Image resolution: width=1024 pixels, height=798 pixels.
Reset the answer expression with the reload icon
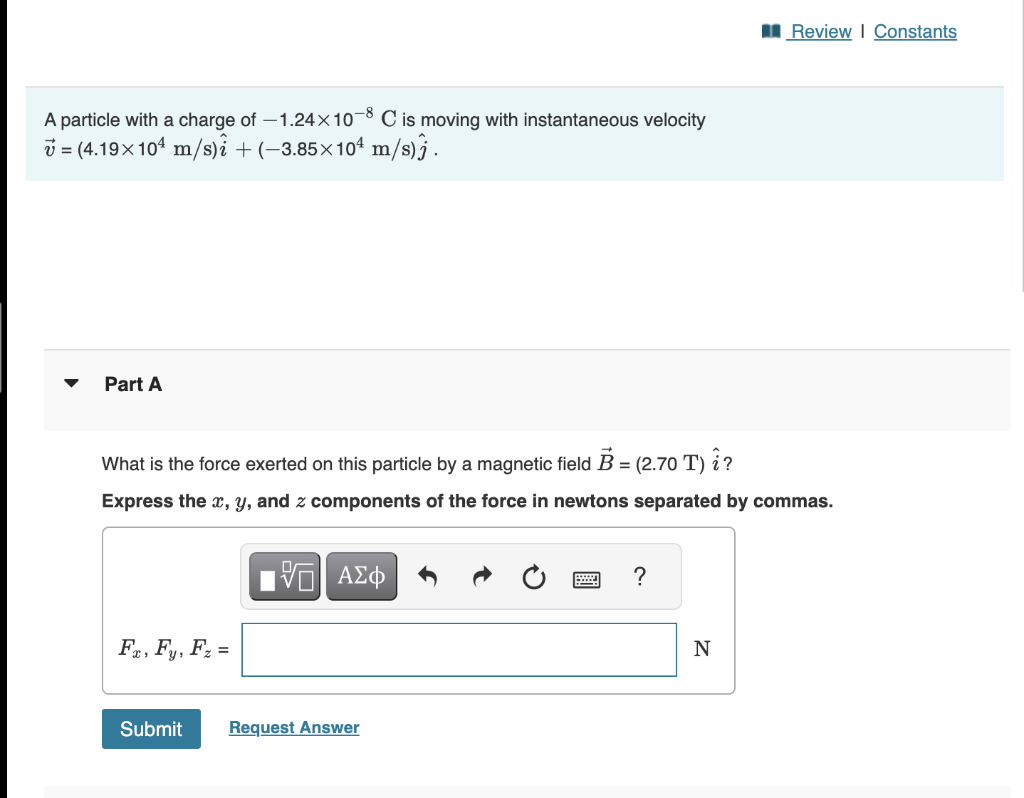coord(533,576)
